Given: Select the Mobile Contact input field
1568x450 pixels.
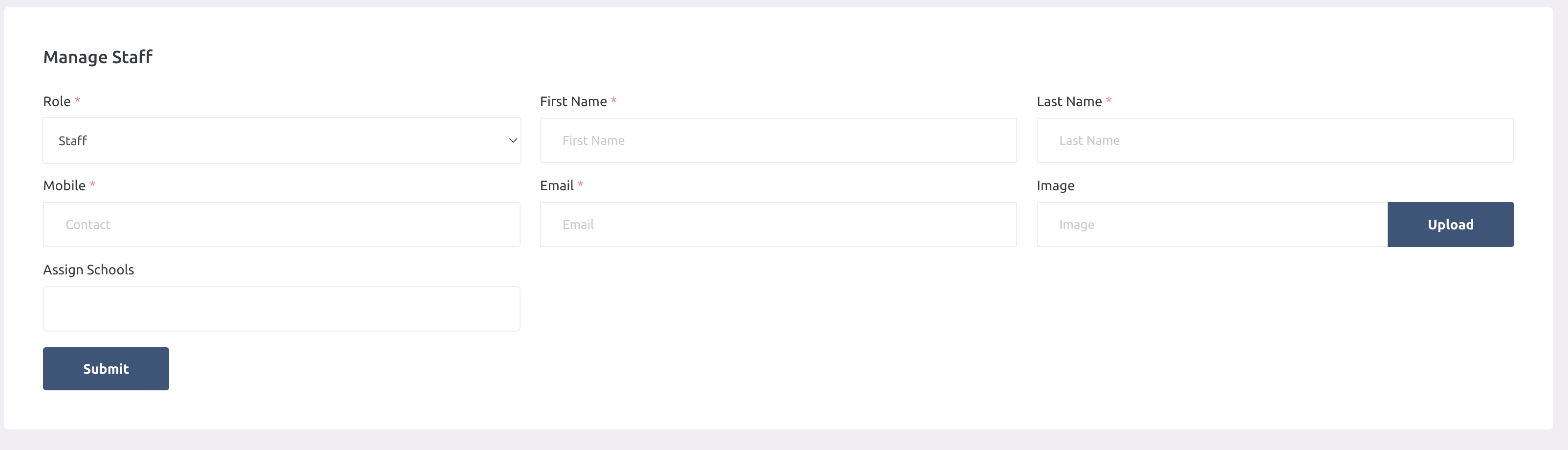Looking at the screenshot, I should pos(281,225).
